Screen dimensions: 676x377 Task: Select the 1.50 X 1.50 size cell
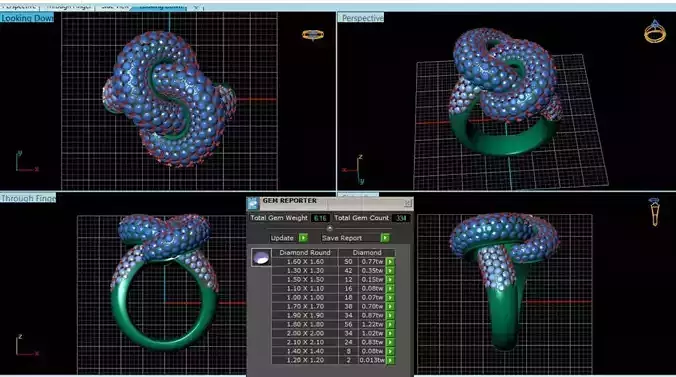(x=305, y=280)
